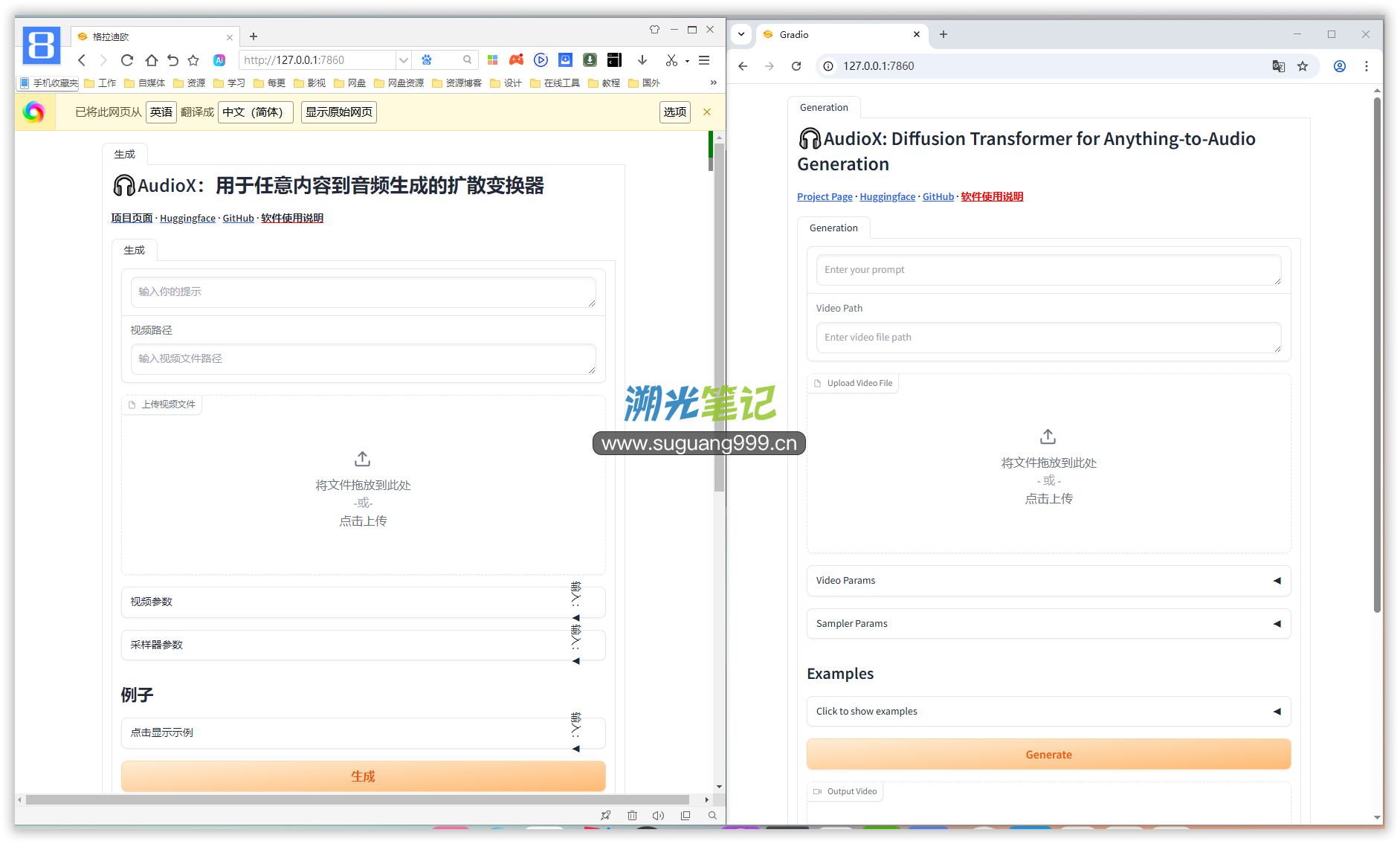This screenshot has height=844, width=1400.
Task: Show more bookmarks with the double chevron
Action: coord(714,83)
